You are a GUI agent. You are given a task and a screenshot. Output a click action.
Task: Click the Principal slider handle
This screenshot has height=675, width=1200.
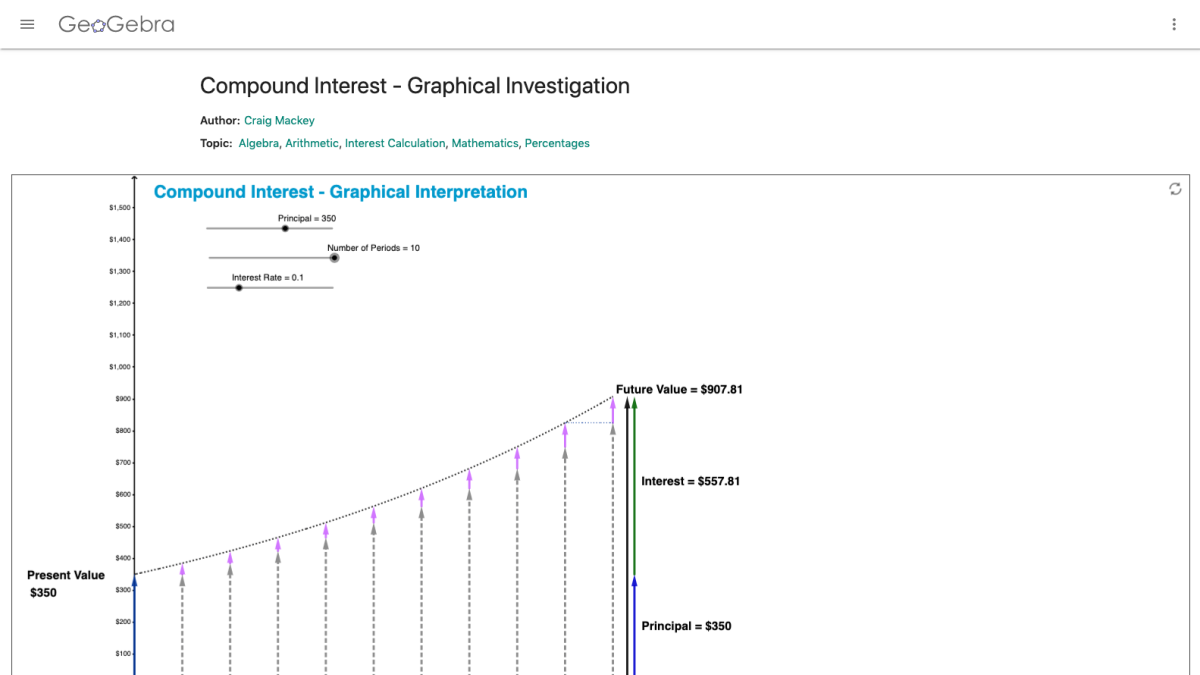coord(285,228)
